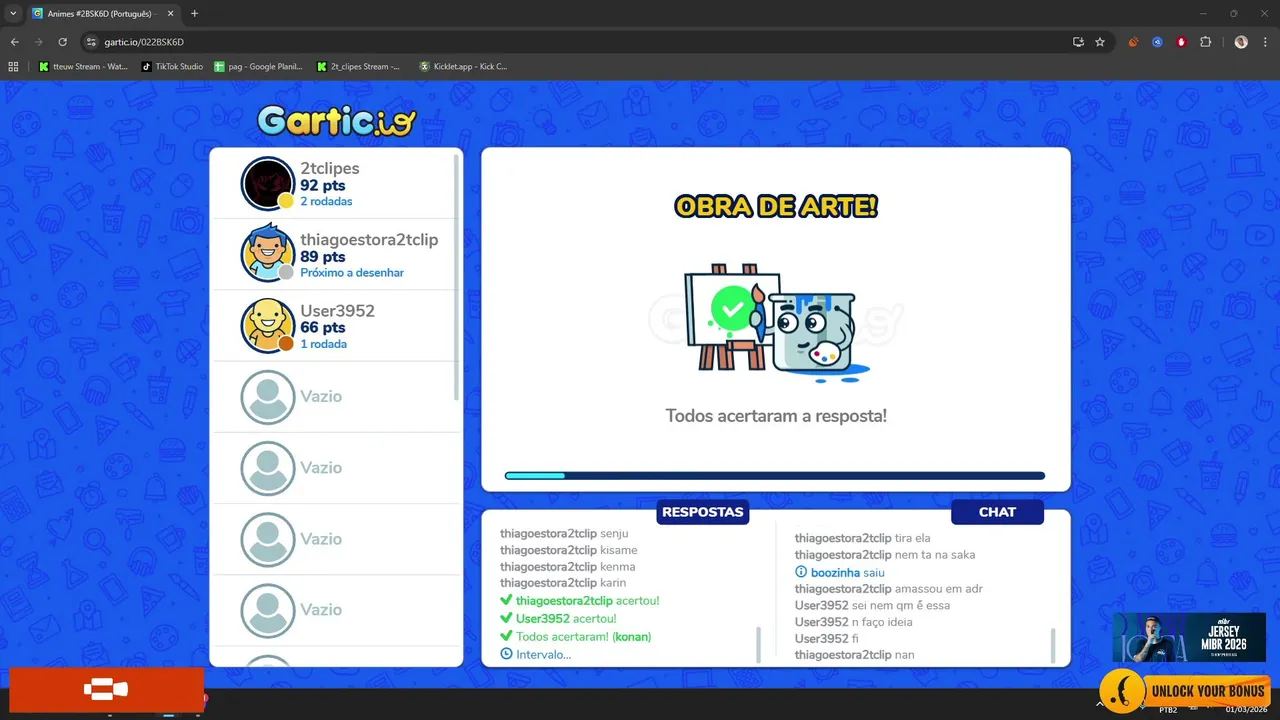Click PTB2 keyboard language indicator
Image resolution: width=1280 pixels, height=720 pixels.
(x=1167, y=710)
